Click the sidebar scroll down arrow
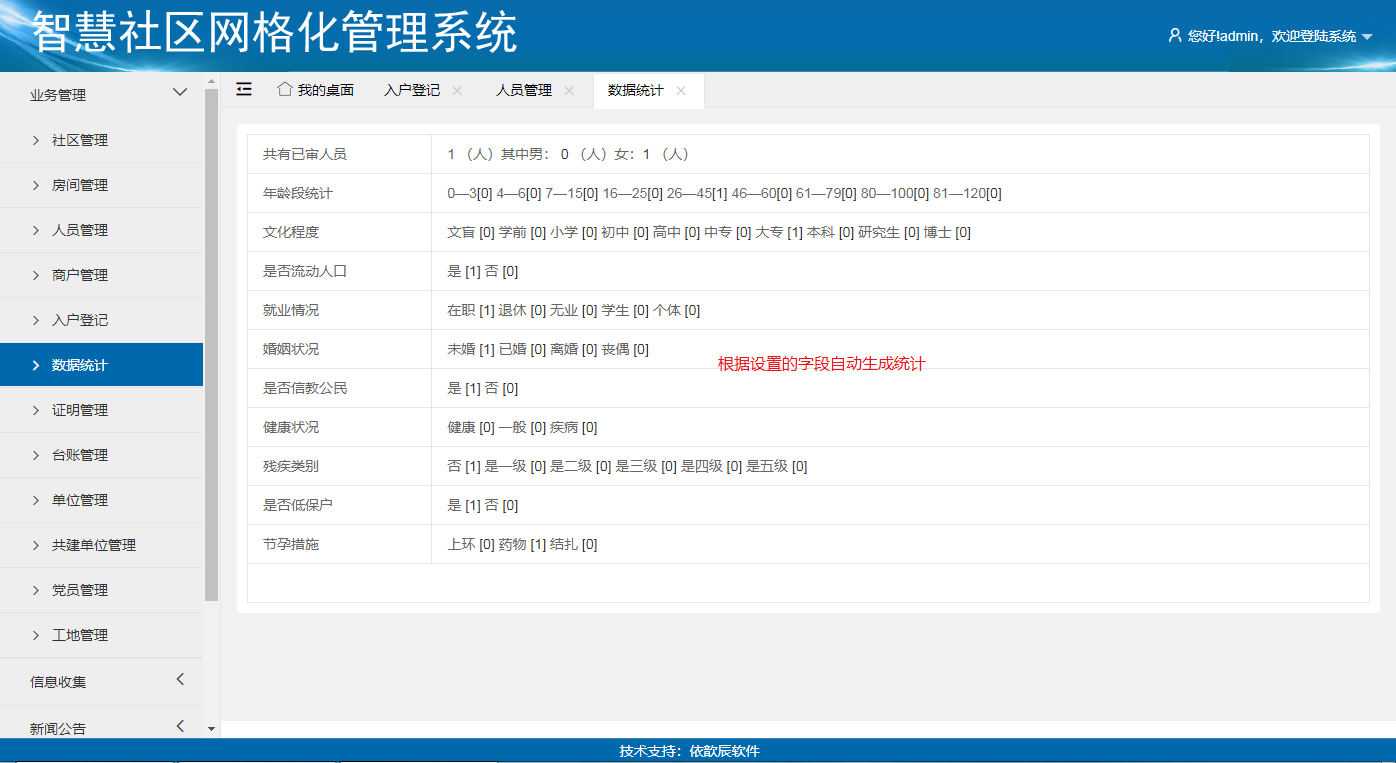The height and width of the screenshot is (763, 1396). tap(211, 729)
